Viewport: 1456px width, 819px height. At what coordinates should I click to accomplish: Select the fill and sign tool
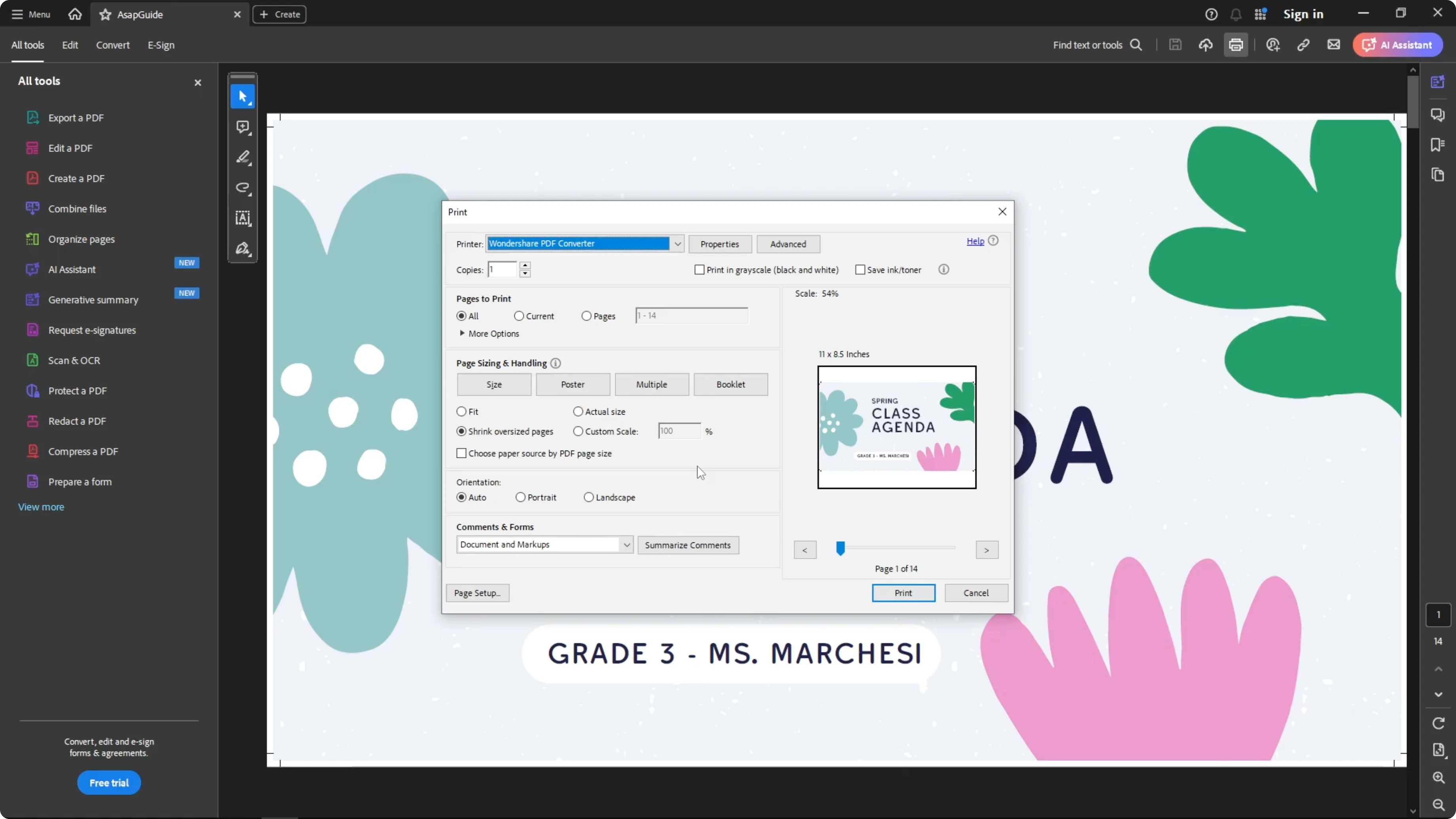pyautogui.click(x=243, y=249)
